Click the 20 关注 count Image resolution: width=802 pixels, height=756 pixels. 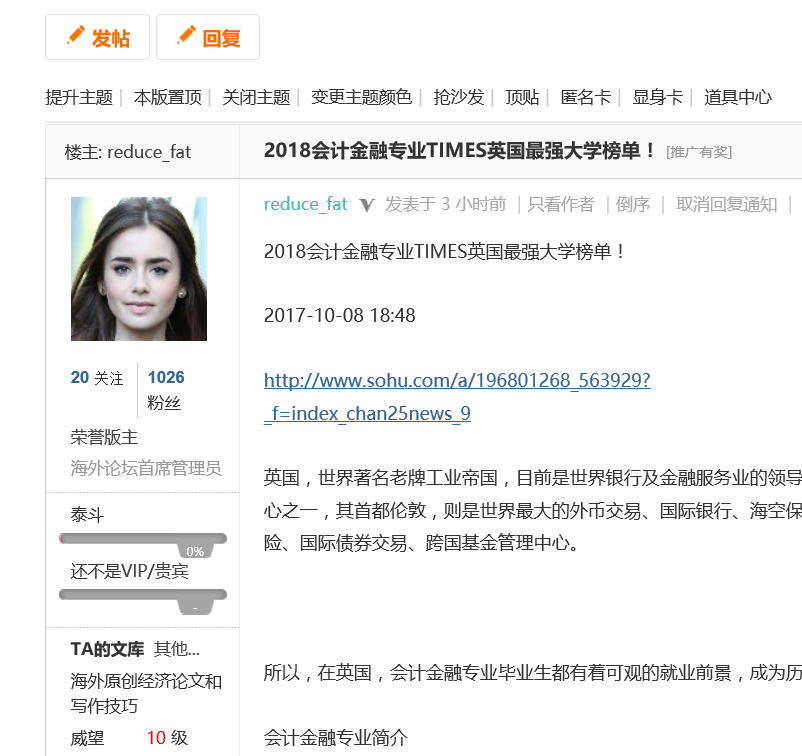click(97, 377)
